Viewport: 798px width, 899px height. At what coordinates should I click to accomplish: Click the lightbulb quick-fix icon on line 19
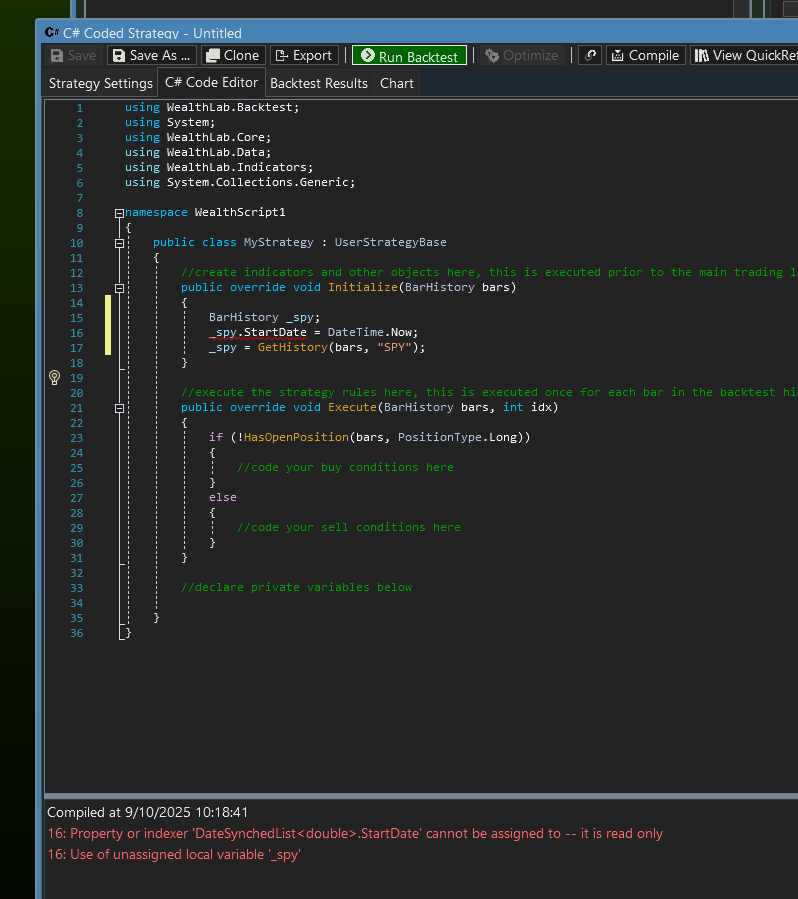coord(54,377)
